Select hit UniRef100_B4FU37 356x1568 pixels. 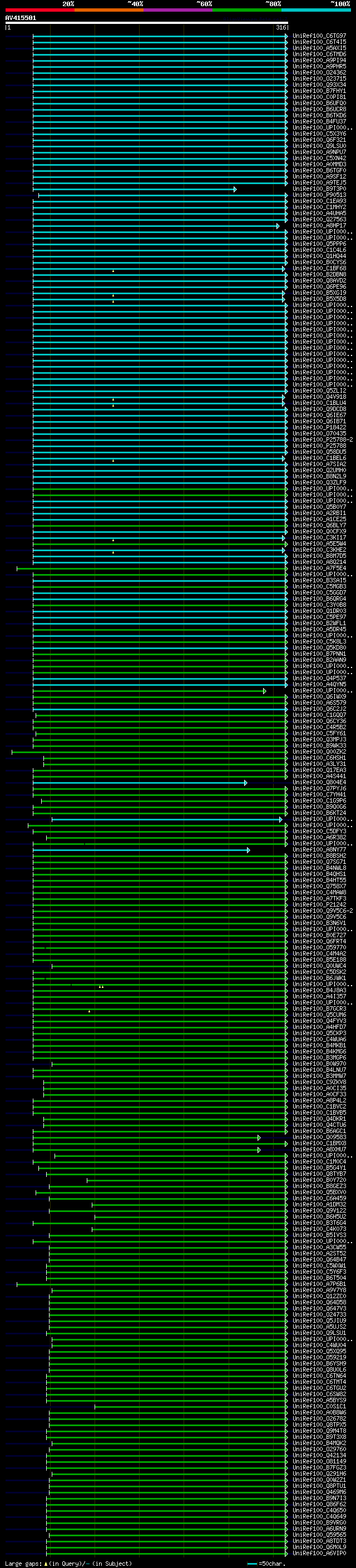click(x=319, y=121)
